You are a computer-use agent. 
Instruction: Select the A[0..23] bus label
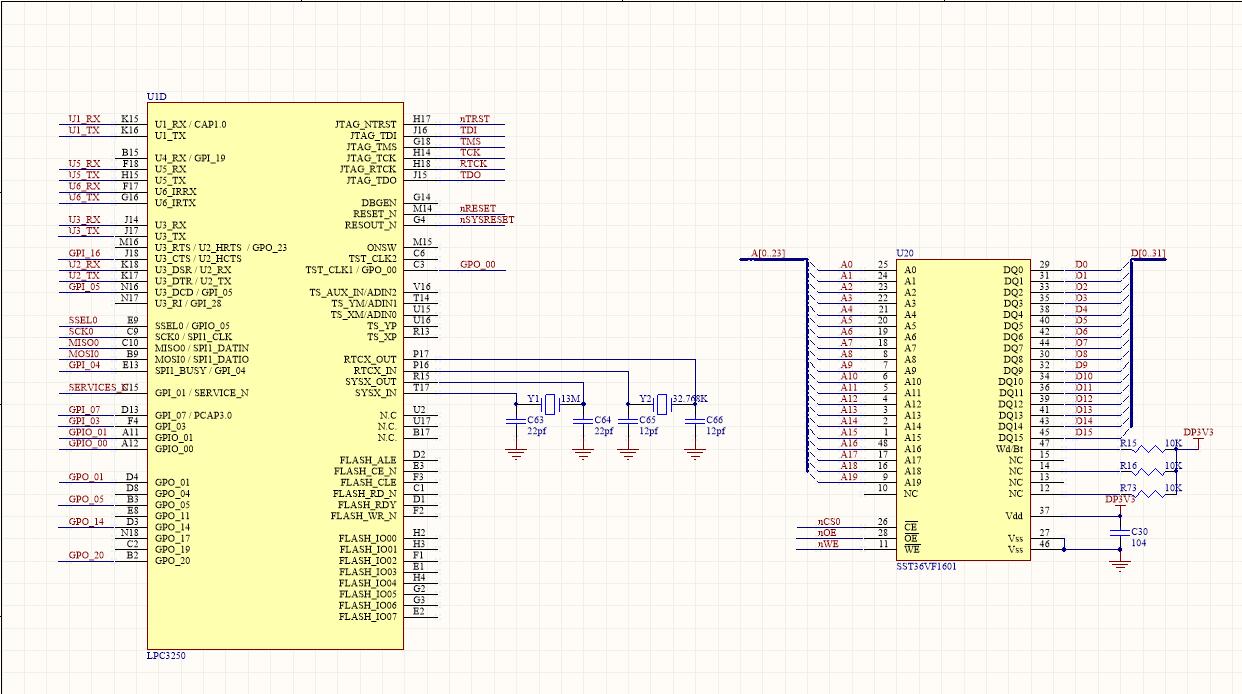(769, 253)
